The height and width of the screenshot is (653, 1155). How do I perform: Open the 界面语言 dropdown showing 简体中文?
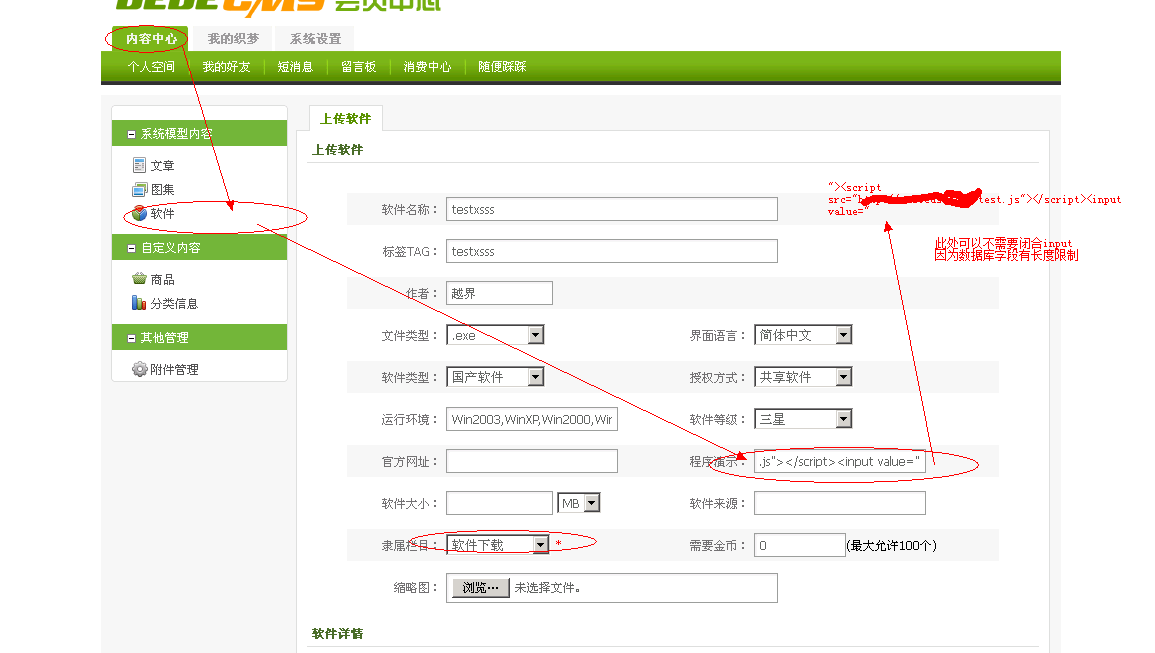[803, 335]
